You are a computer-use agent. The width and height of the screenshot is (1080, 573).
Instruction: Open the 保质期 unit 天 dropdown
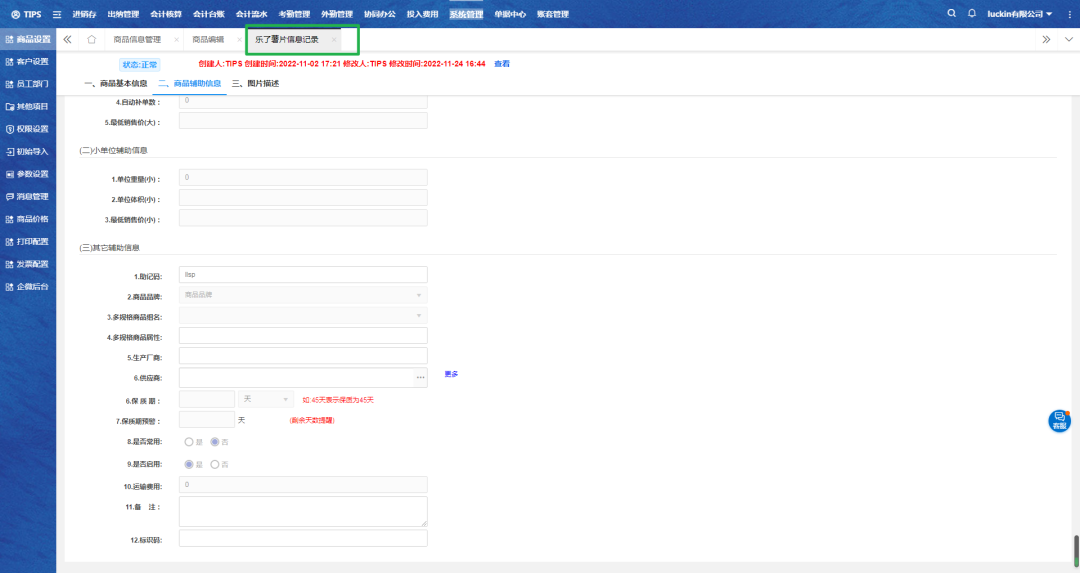click(265, 399)
